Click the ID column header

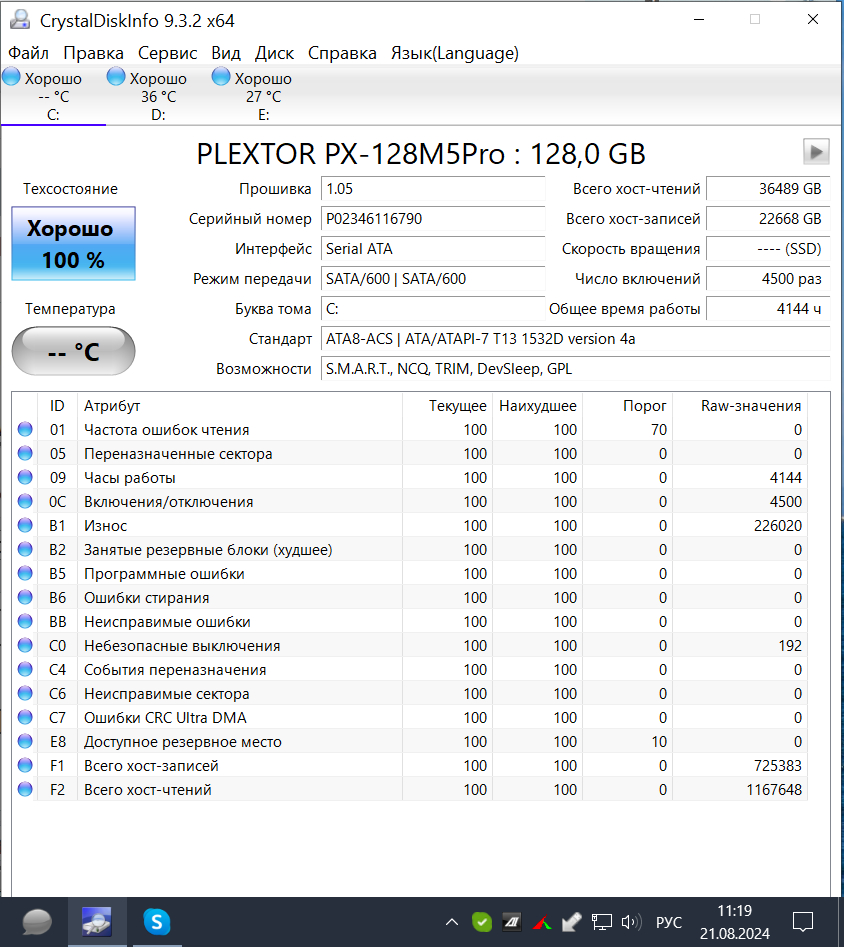coord(57,406)
